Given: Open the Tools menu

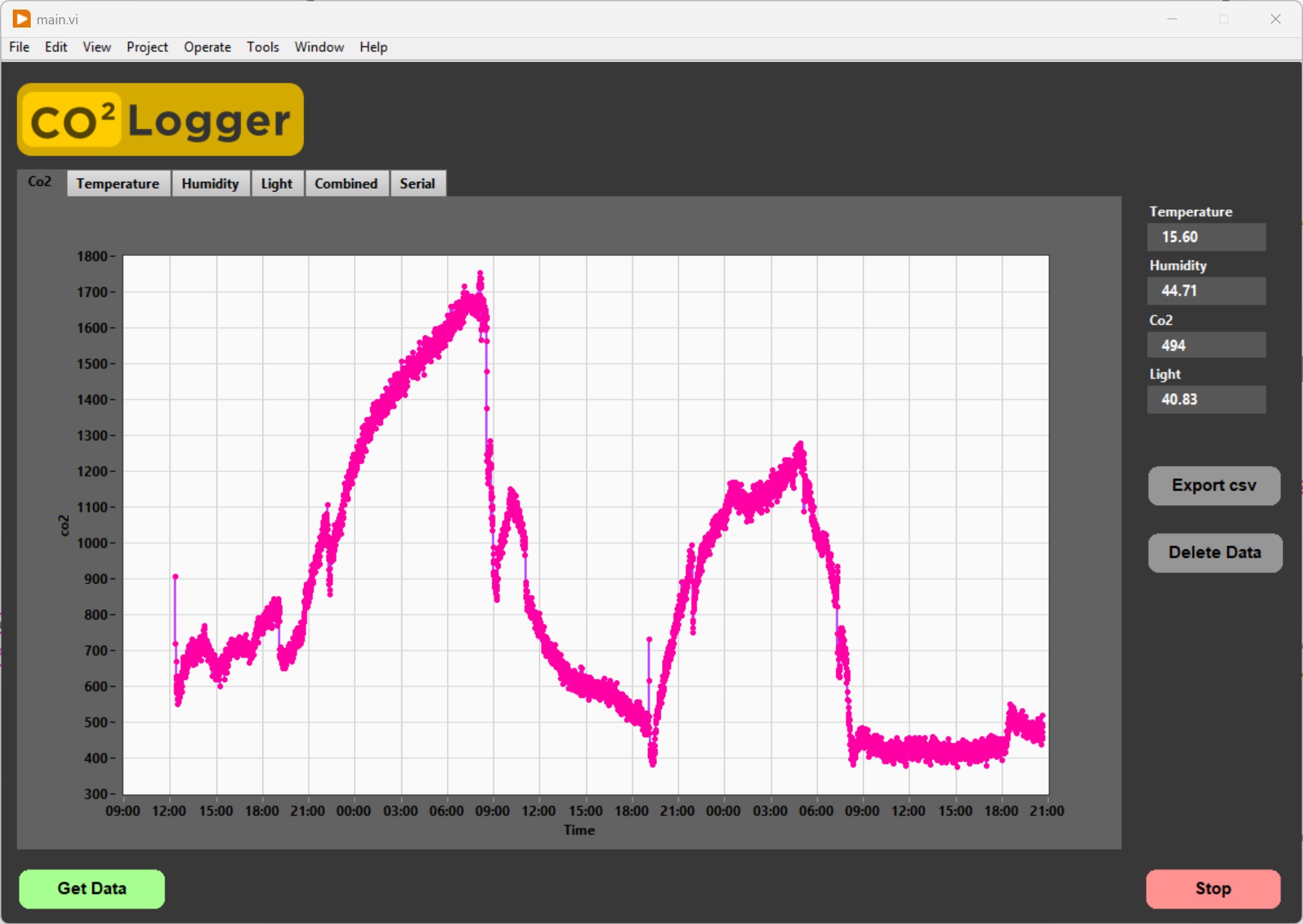Looking at the screenshot, I should point(263,47).
